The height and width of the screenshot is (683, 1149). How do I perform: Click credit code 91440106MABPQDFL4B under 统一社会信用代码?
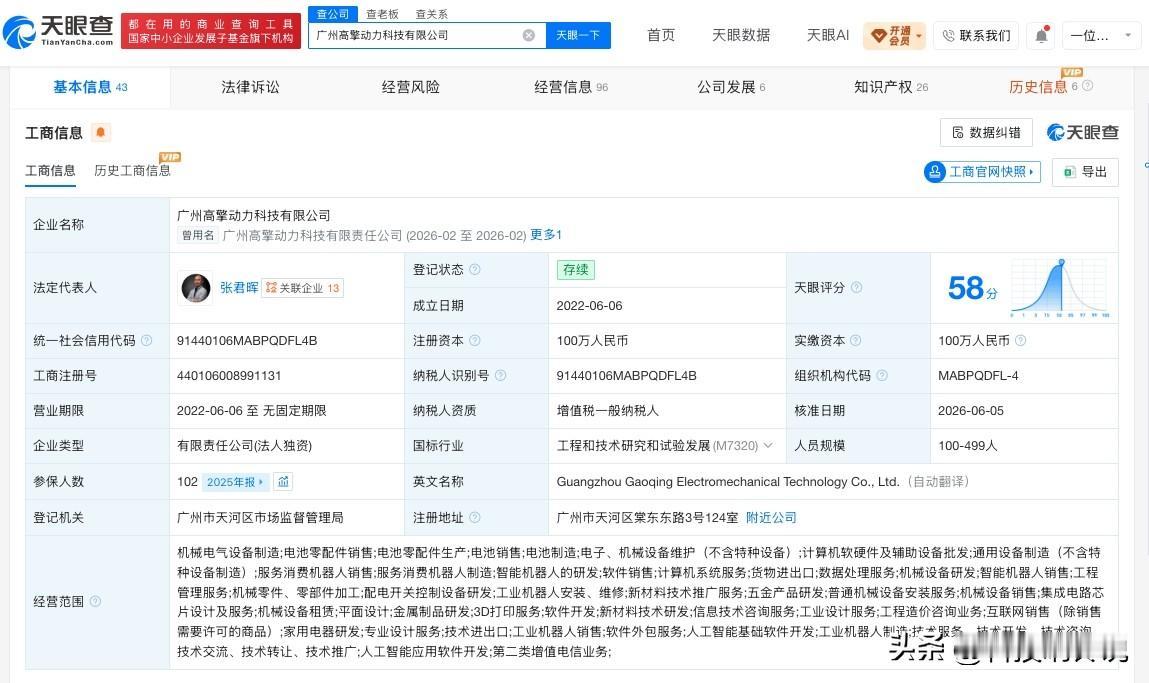(x=247, y=341)
